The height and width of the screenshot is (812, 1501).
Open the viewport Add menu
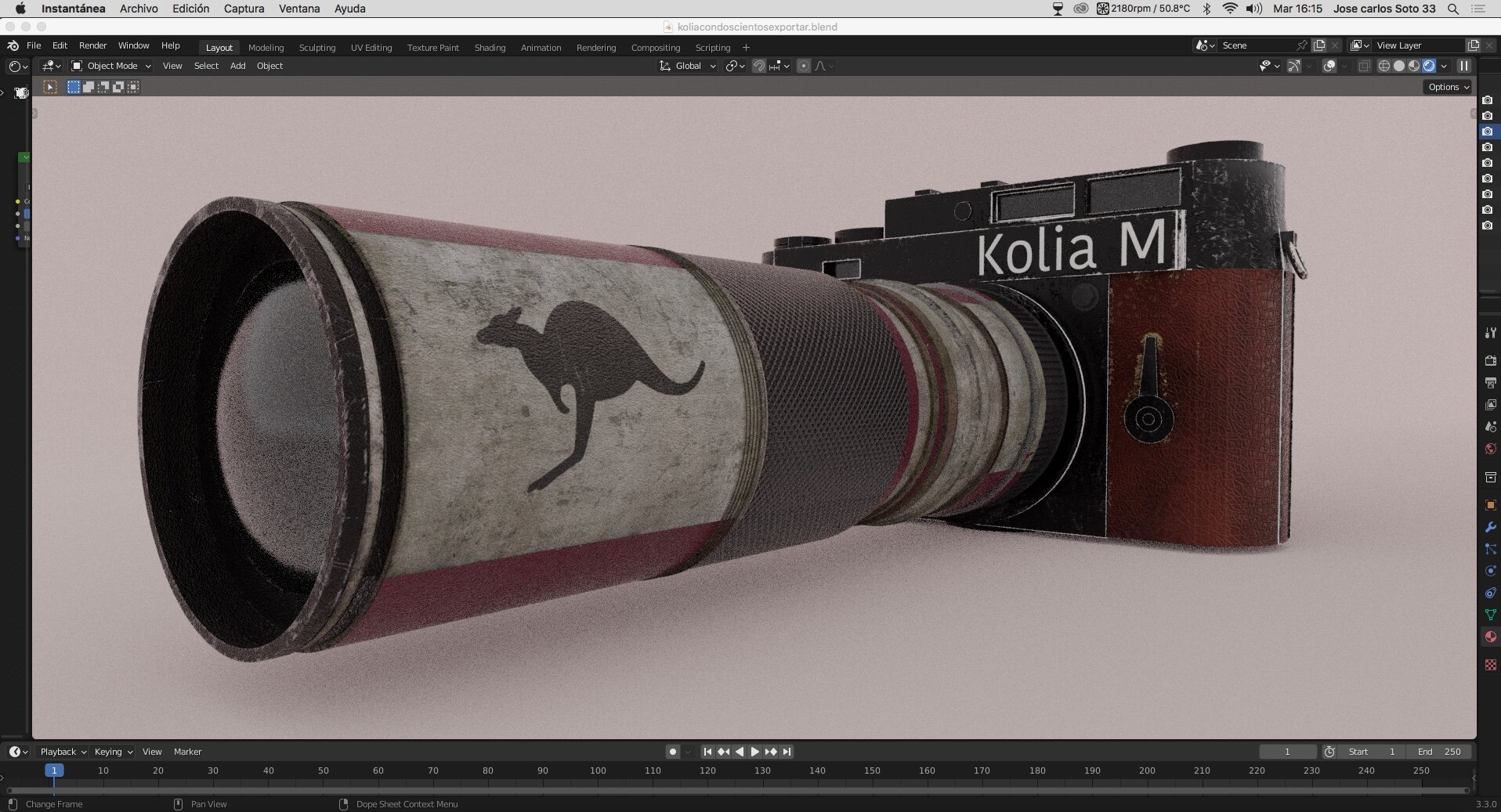[x=237, y=66]
